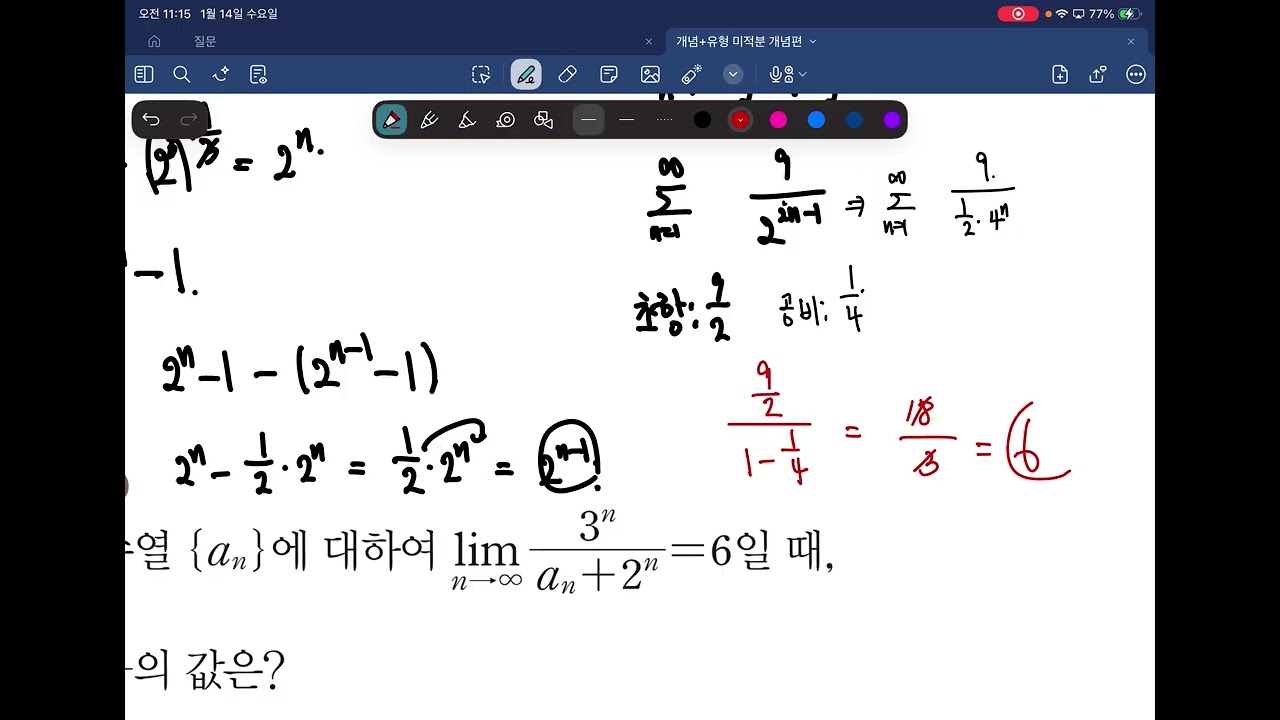Open the stroke stabilization settings icon
The image size is (1280, 720).
click(505, 120)
